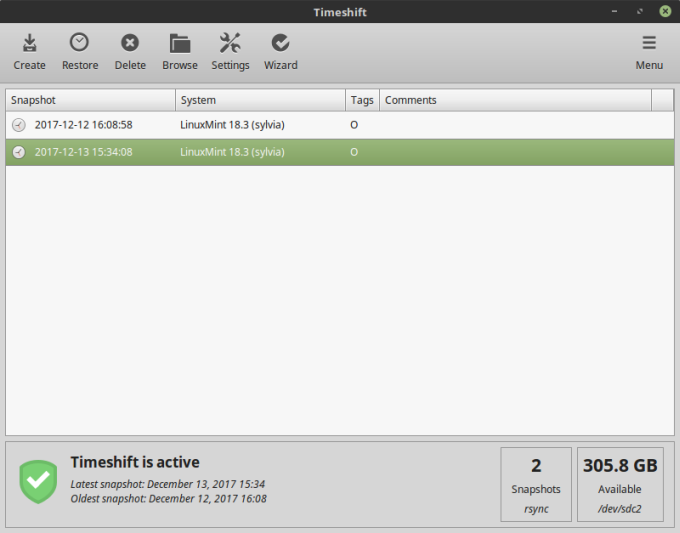This screenshot has width=680, height=533.
Task: Launch the setup Wizard
Action: tap(281, 52)
